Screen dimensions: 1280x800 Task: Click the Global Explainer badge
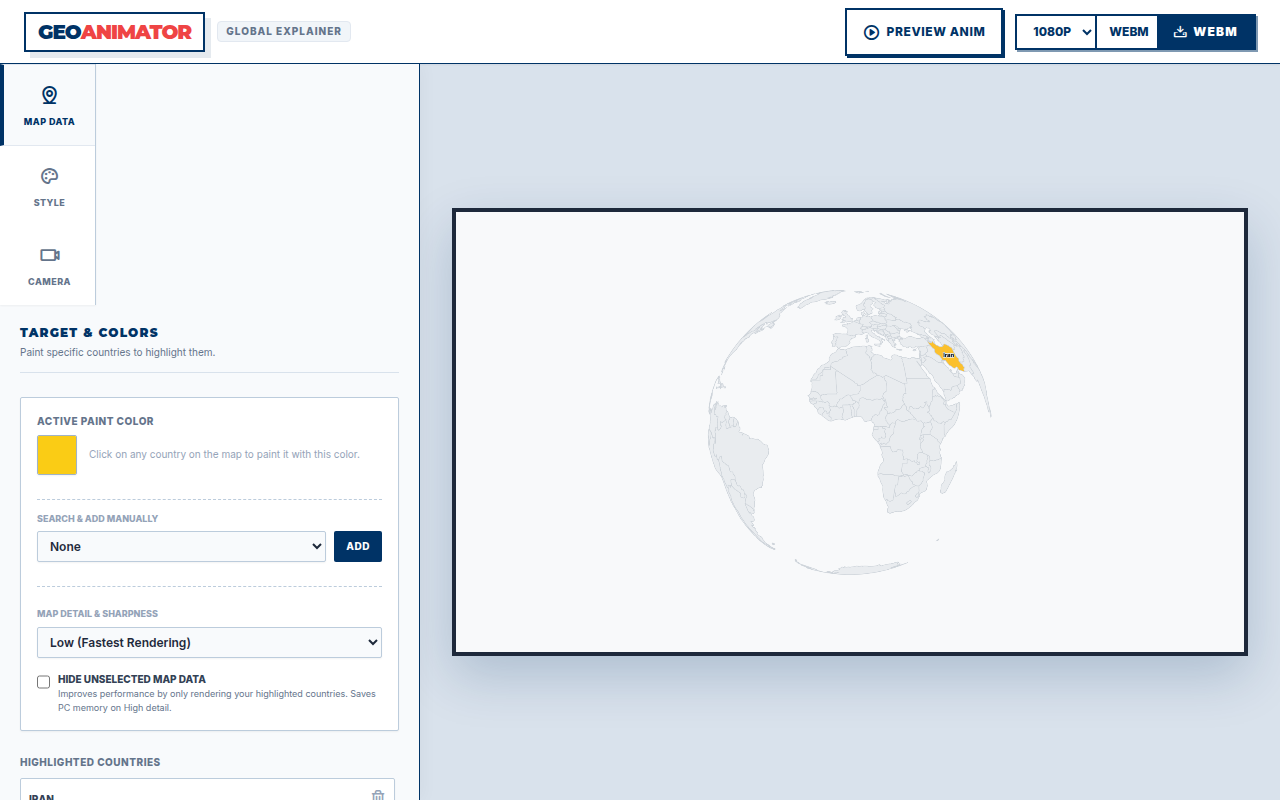(x=284, y=31)
